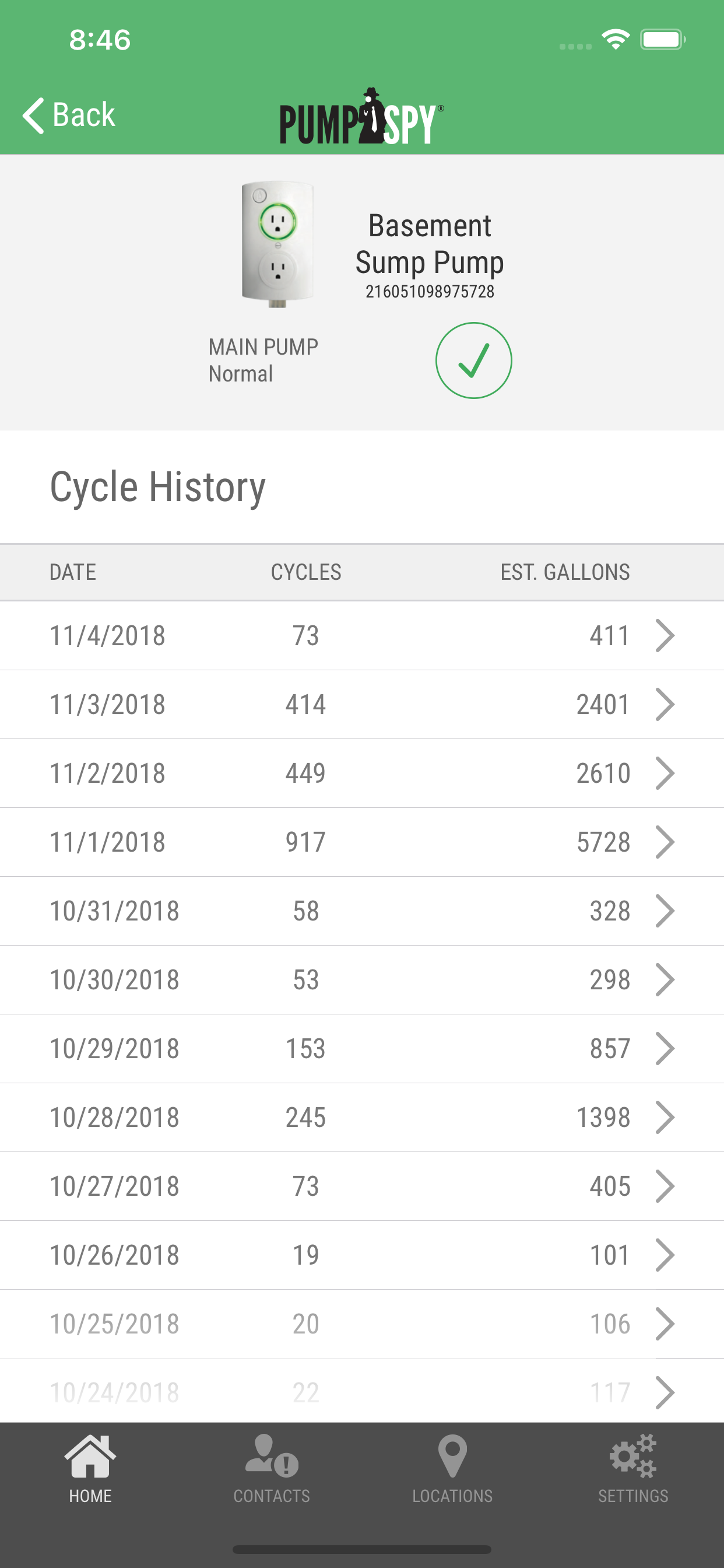Screen dimensions: 724x1568
Task: Open the 10/26/2018 row chevron
Action: click(665, 1255)
